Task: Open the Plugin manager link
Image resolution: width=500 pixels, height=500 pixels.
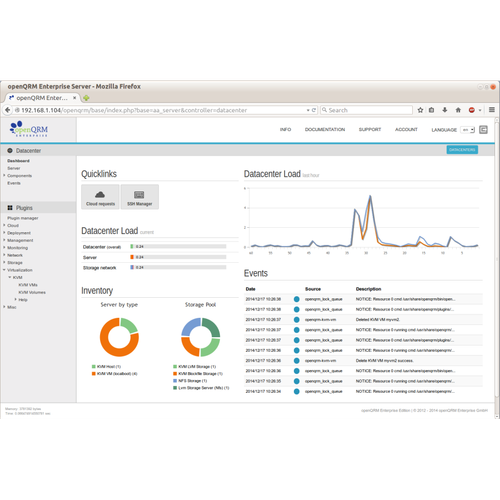Action: (x=23, y=218)
